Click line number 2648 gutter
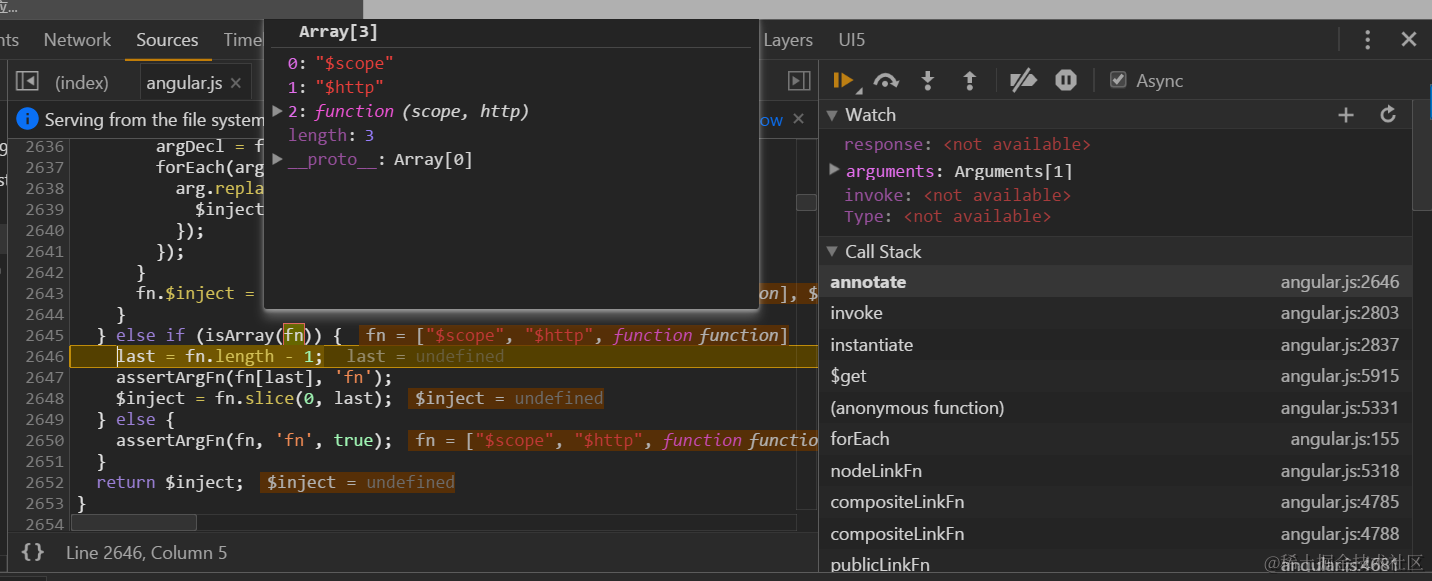Screen dimensions: 1432x581 coord(45,398)
